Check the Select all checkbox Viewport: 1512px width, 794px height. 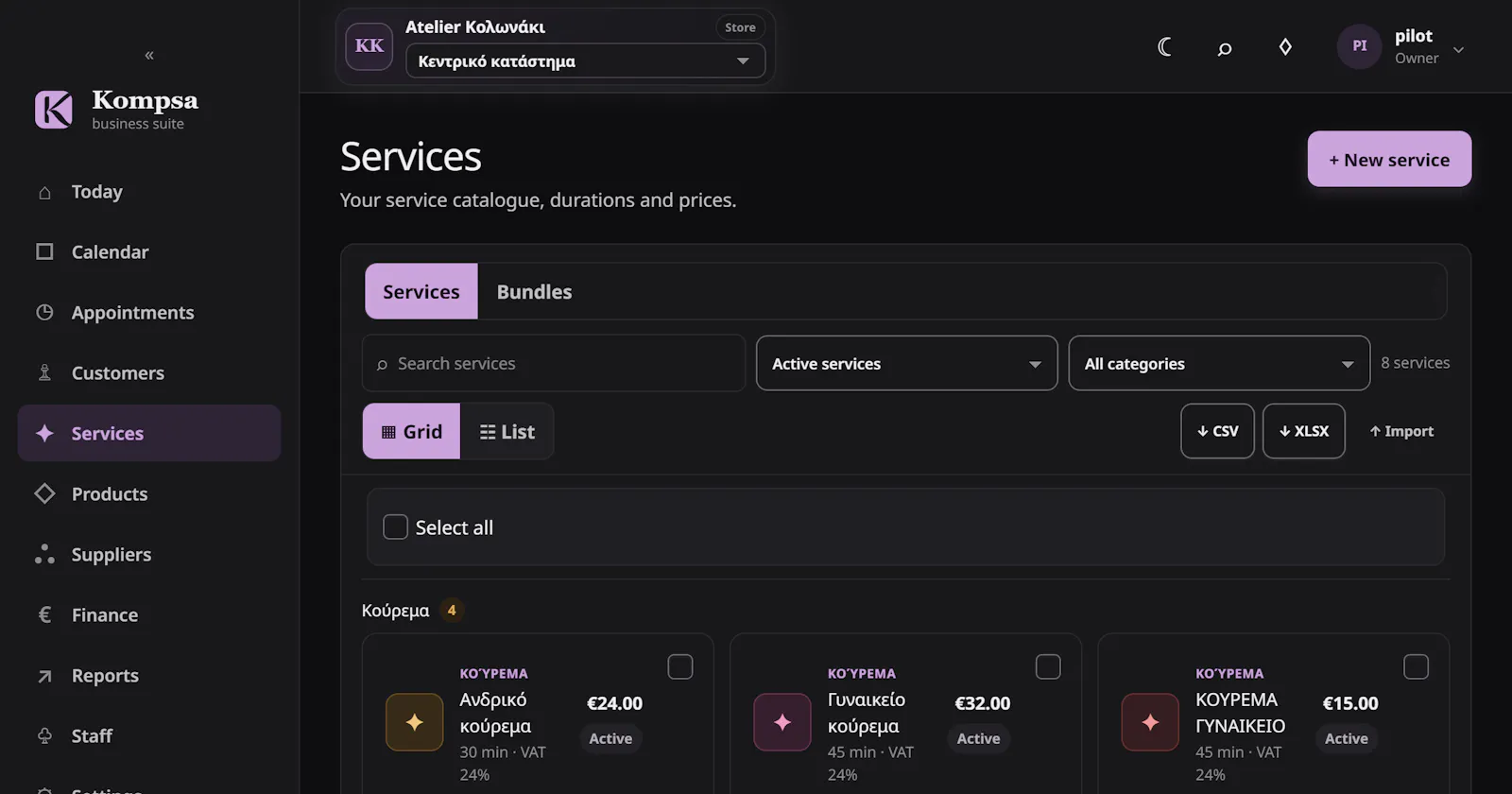[x=395, y=526]
